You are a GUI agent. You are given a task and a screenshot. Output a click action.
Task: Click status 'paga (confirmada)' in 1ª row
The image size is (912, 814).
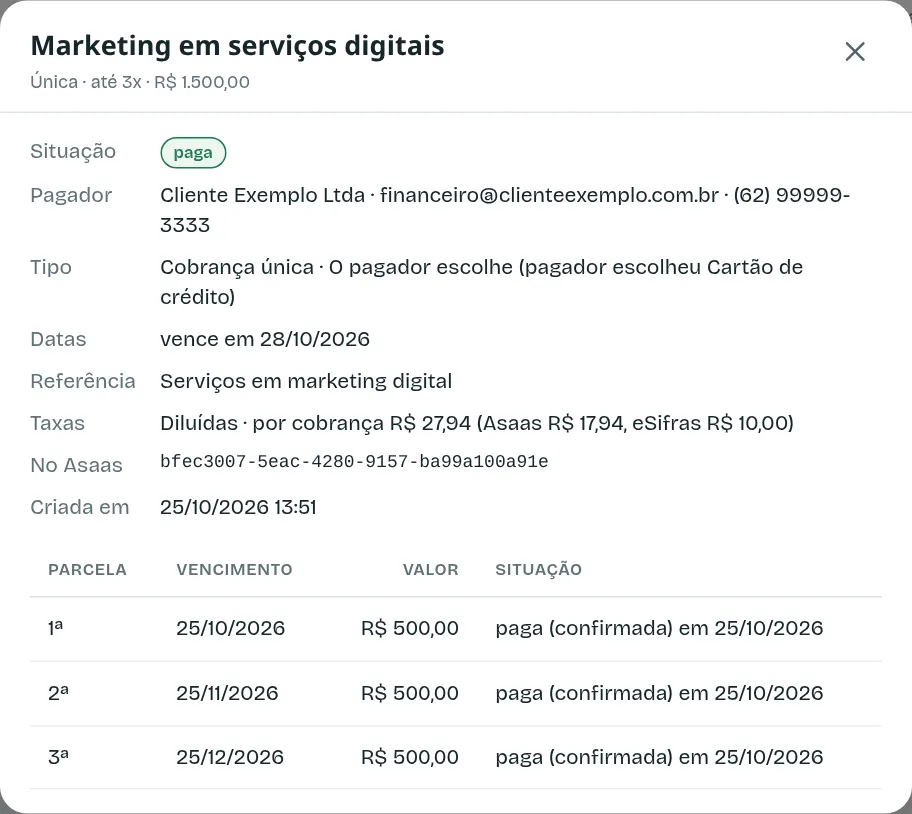click(x=584, y=629)
